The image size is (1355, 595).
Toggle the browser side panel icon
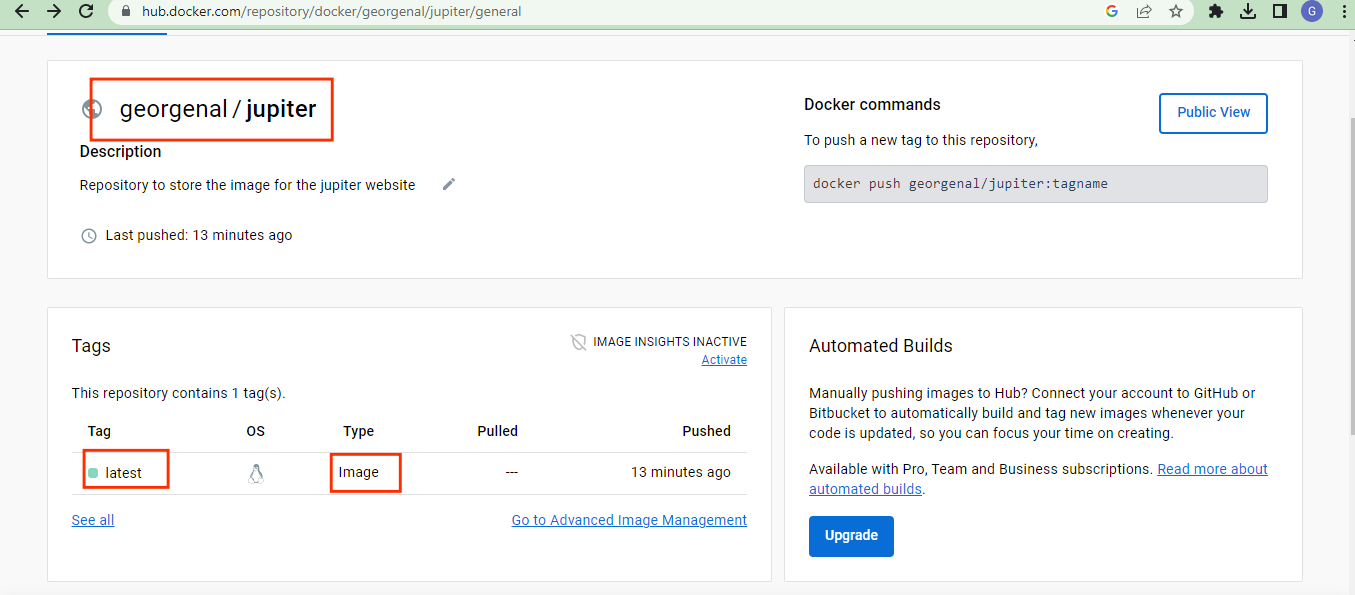click(1279, 12)
